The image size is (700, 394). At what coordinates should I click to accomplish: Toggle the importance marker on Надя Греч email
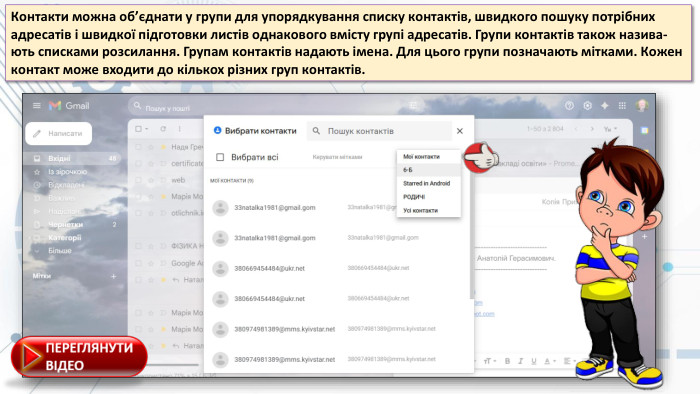pos(163,147)
